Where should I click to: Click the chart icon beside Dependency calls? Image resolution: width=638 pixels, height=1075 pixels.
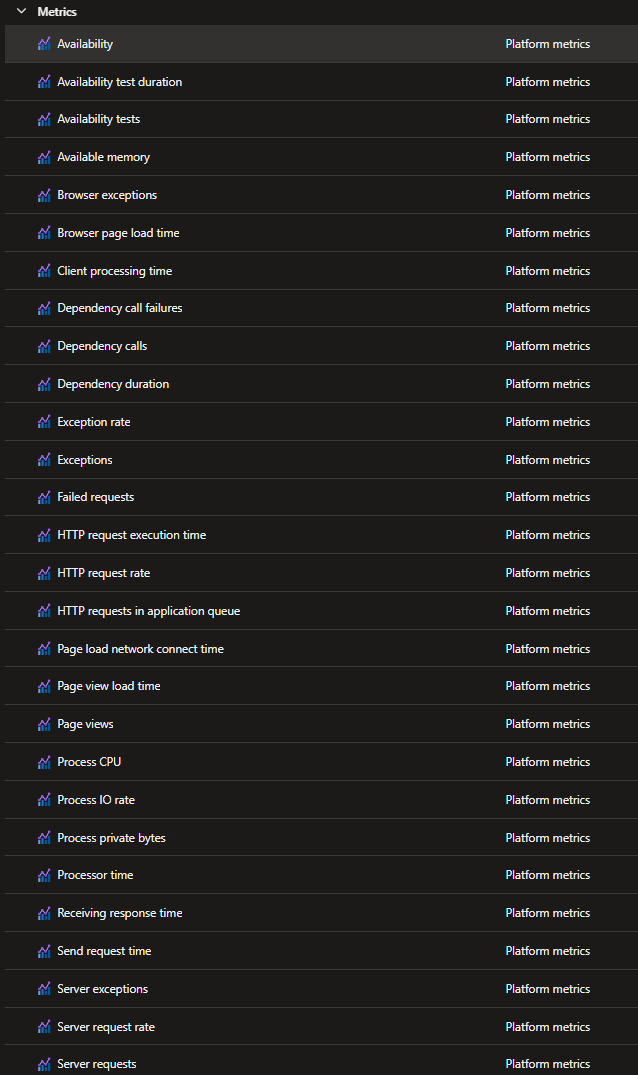pyautogui.click(x=44, y=346)
